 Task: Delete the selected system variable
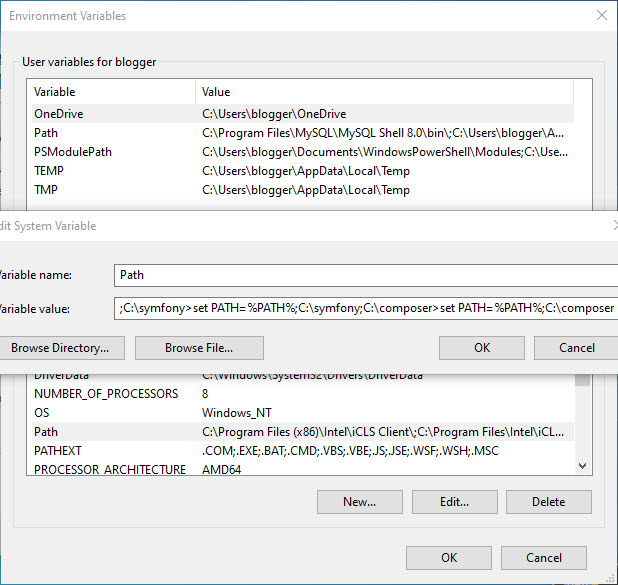[x=548, y=502]
